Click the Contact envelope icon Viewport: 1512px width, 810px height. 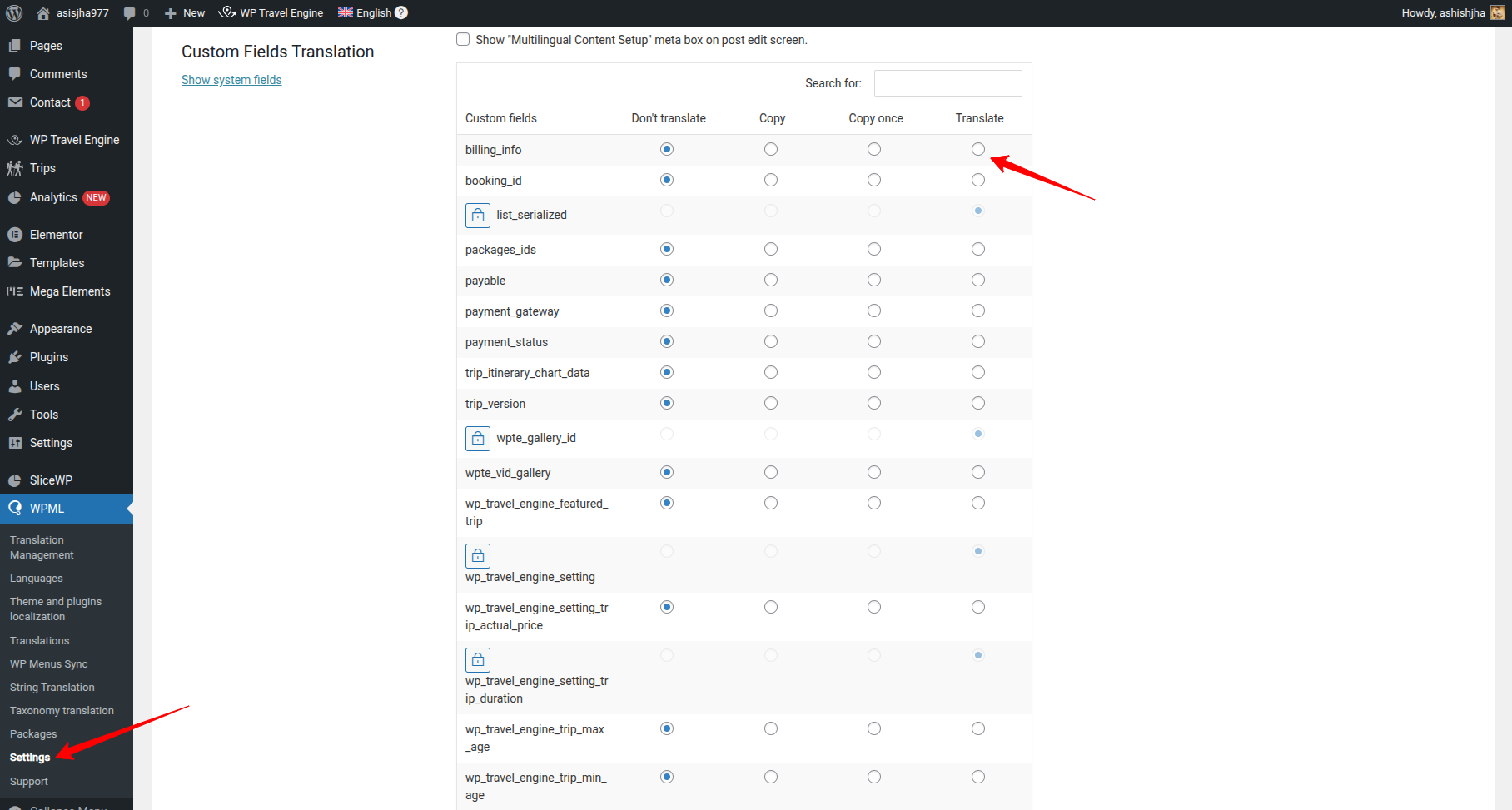[15, 102]
